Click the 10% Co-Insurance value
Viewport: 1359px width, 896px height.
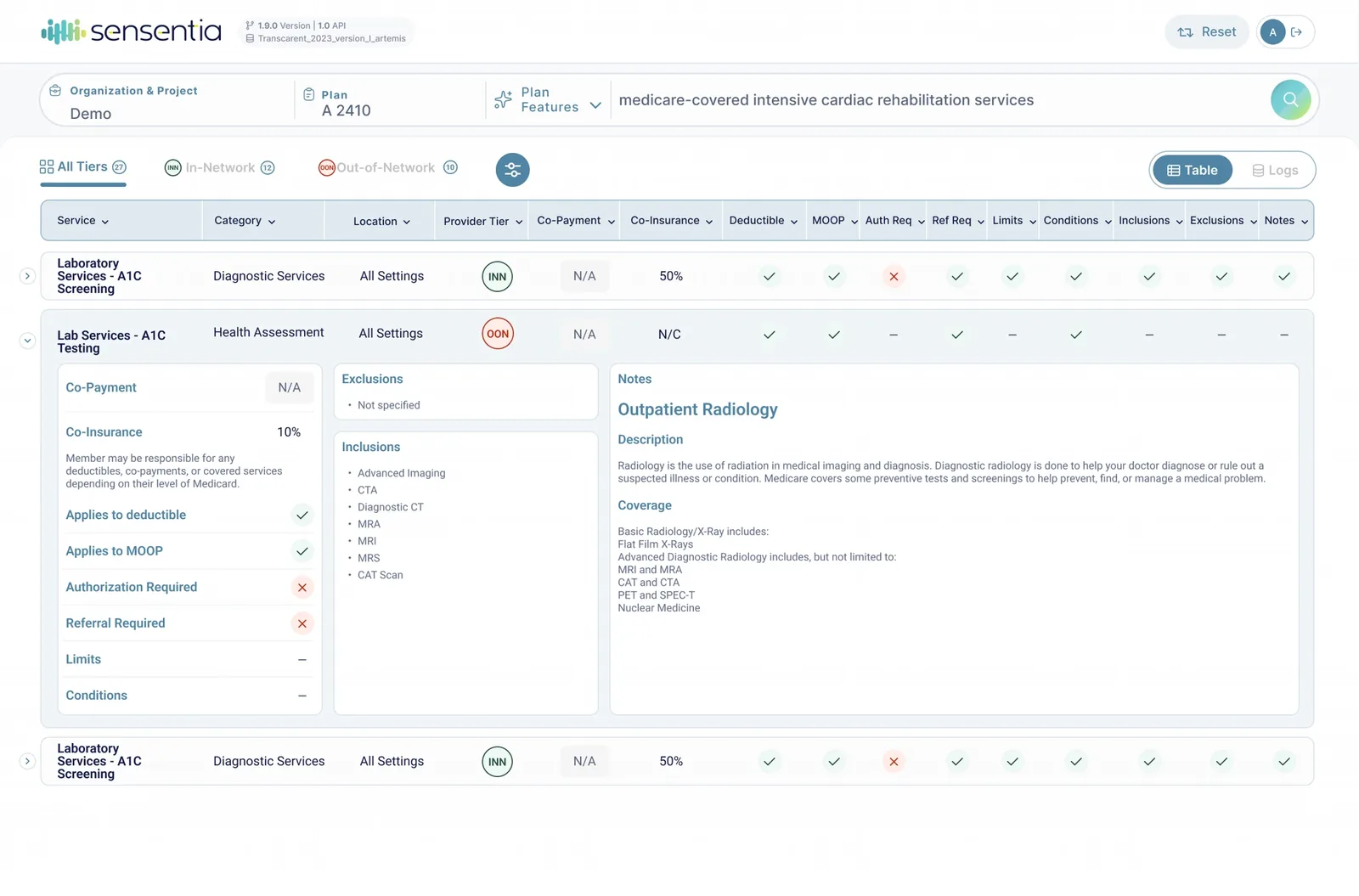coord(289,432)
